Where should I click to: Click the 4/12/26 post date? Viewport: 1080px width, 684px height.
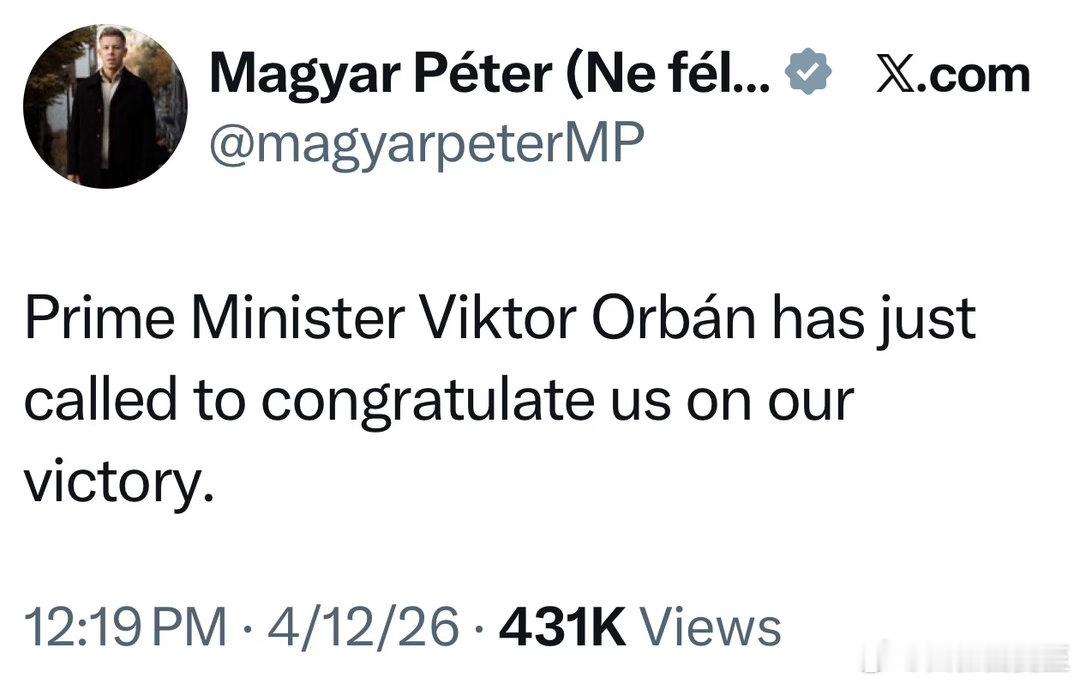pos(363,628)
